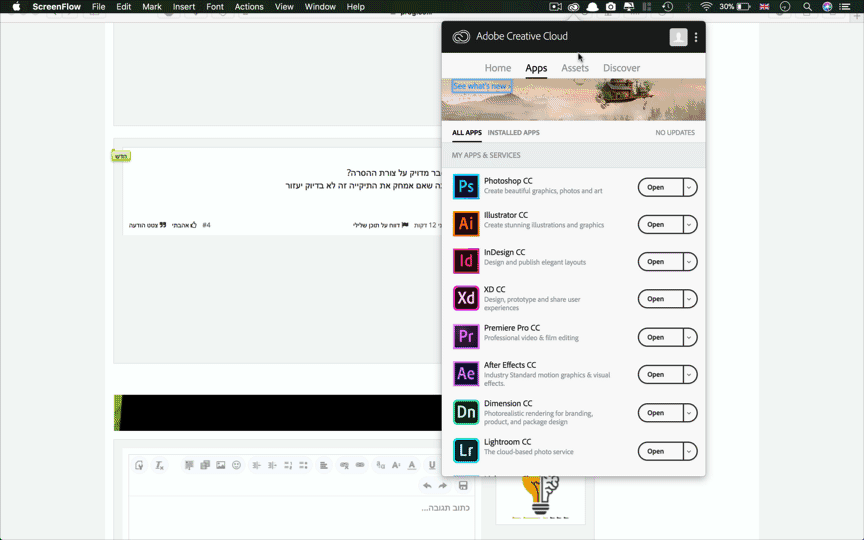Image resolution: width=864 pixels, height=540 pixels.
Task: Click the Creative Cloud icon in macOS menu bar
Action: coord(574,7)
